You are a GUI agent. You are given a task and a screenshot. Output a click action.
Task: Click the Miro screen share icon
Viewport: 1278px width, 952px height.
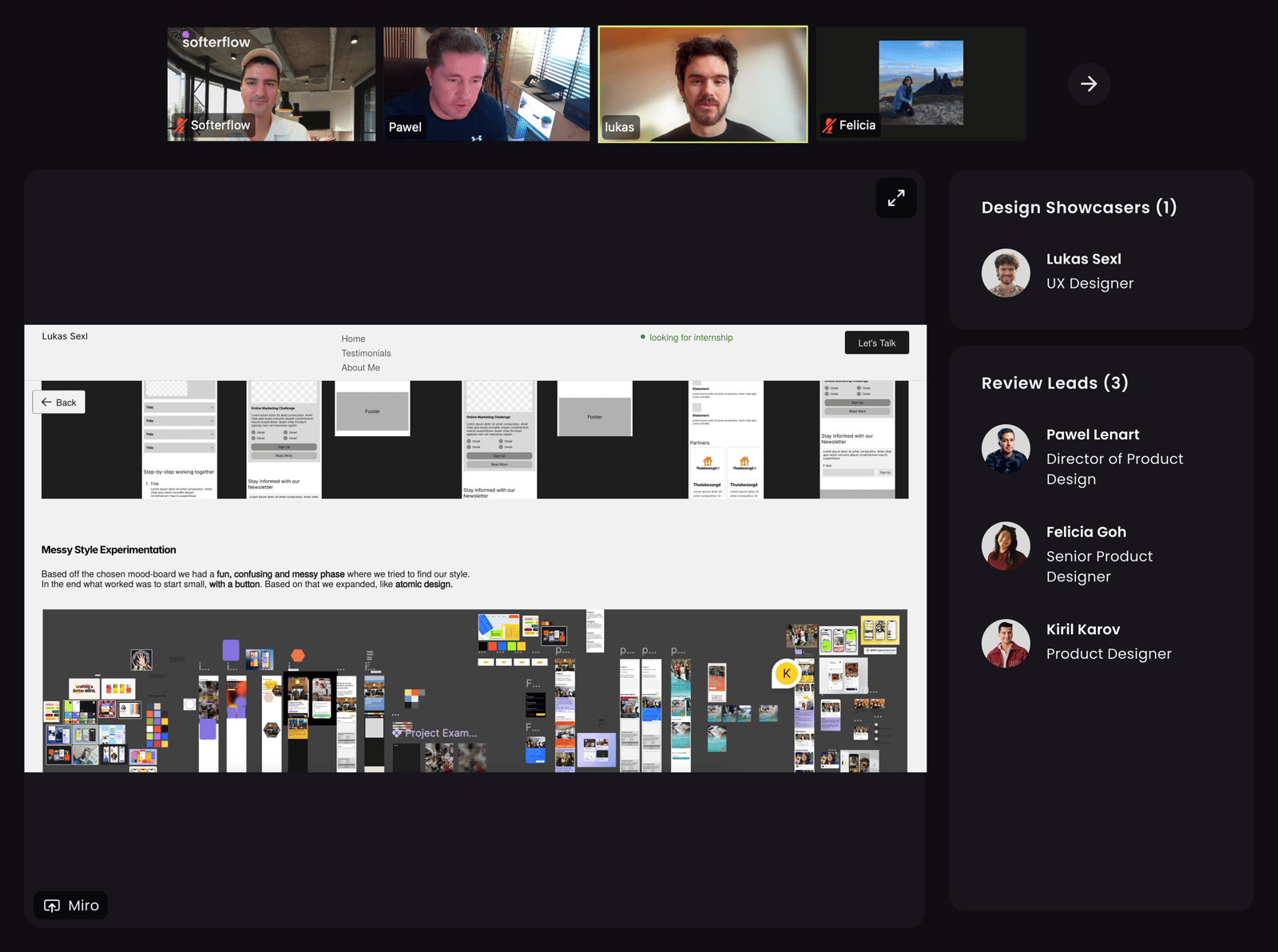tap(52, 906)
